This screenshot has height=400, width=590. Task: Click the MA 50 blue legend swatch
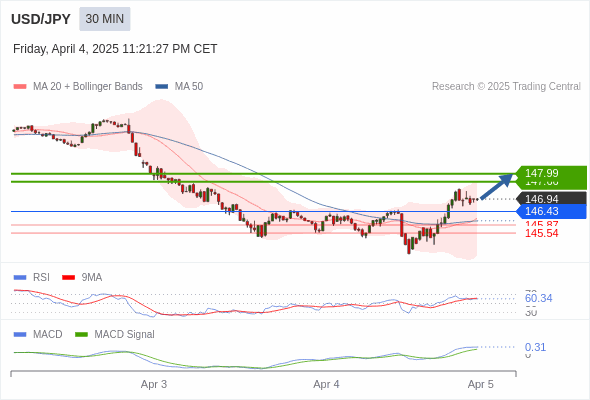click(x=162, y=87)
